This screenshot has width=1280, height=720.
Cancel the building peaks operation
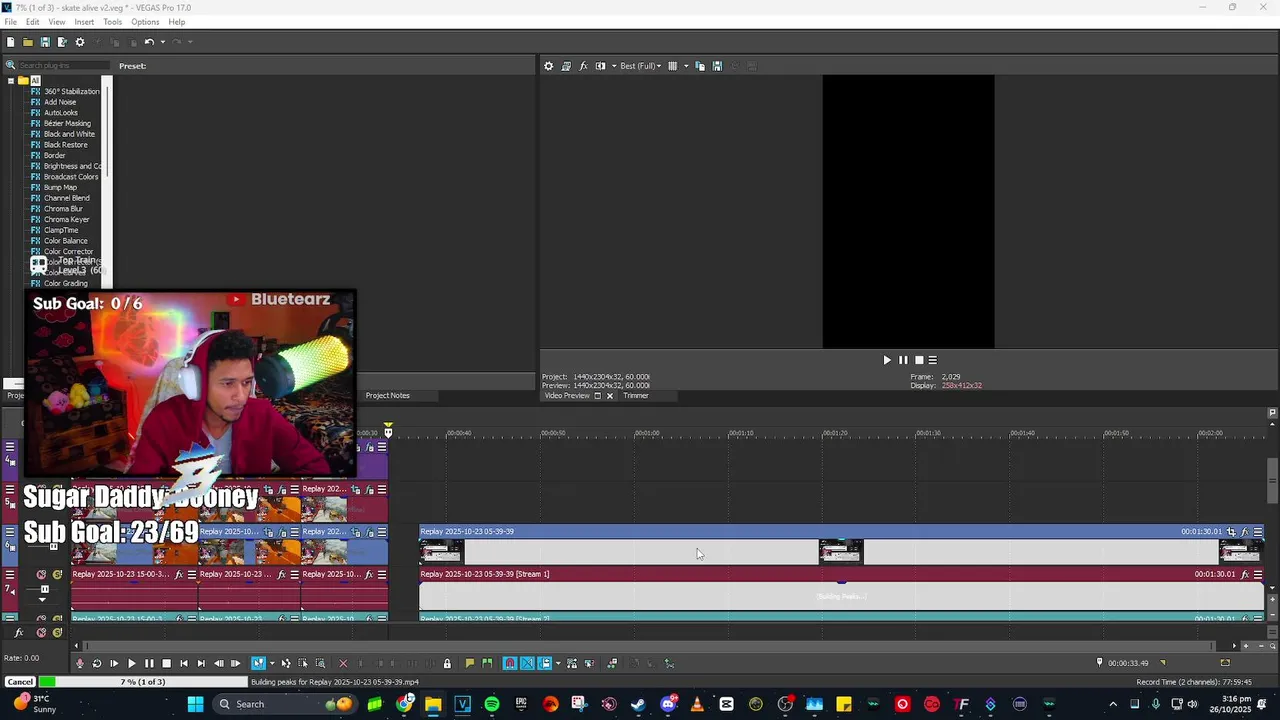click(x=20, y=682)
